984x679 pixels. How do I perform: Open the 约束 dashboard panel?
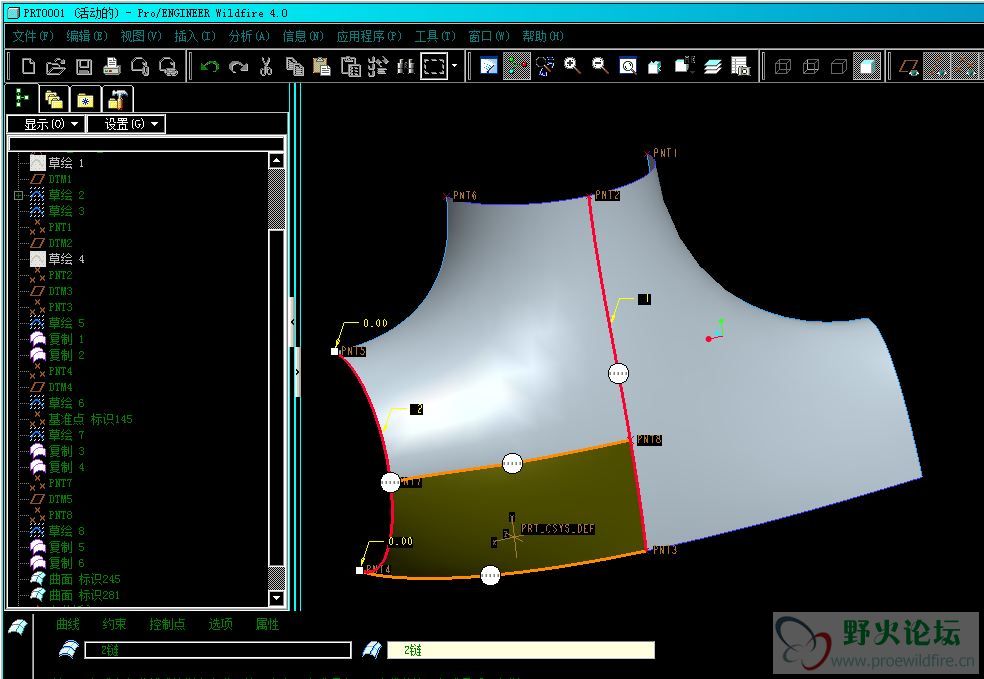(x=114, y=624)
